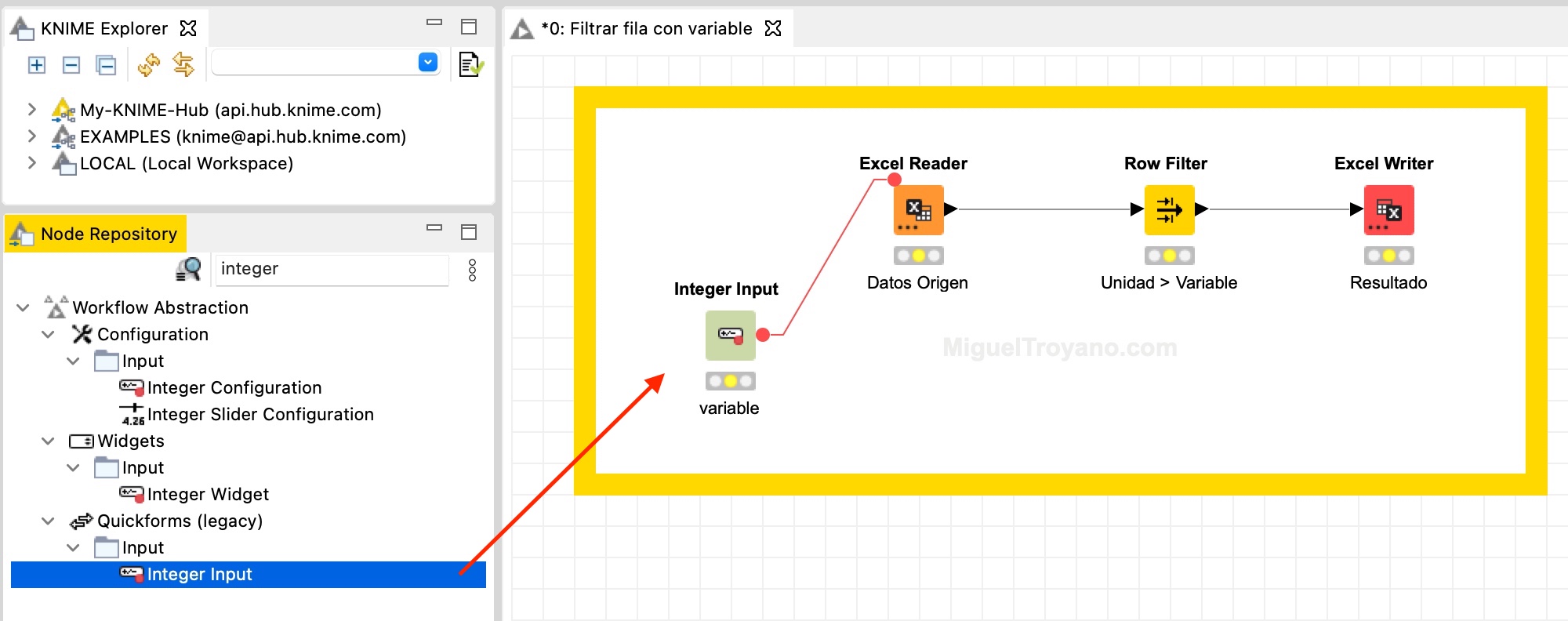Close the KNIME Explorer tab

pos(188,28)
